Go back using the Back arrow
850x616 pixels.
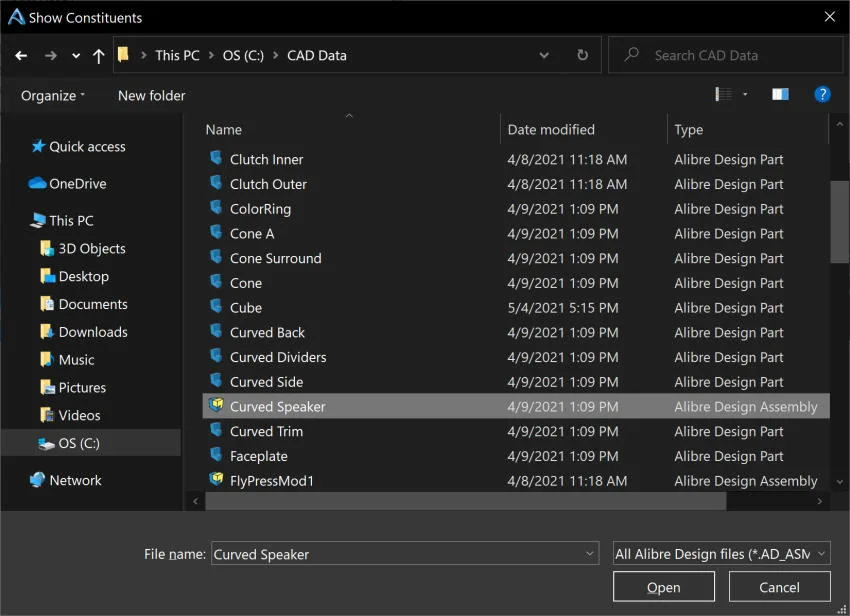21,55
